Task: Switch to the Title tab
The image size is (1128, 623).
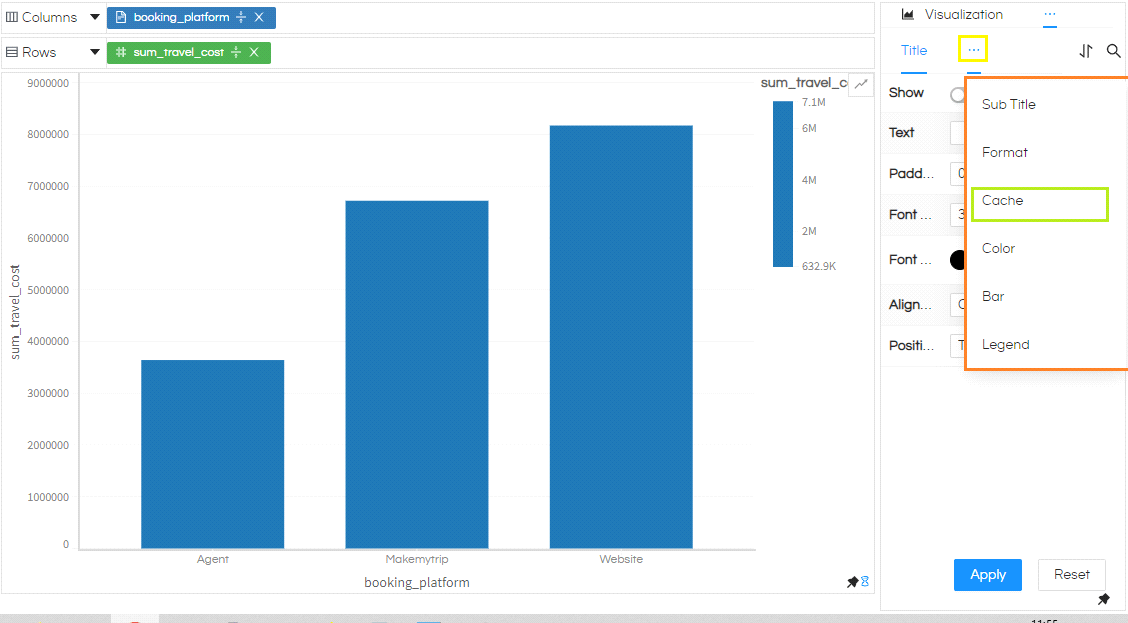Action: [914, 50]
